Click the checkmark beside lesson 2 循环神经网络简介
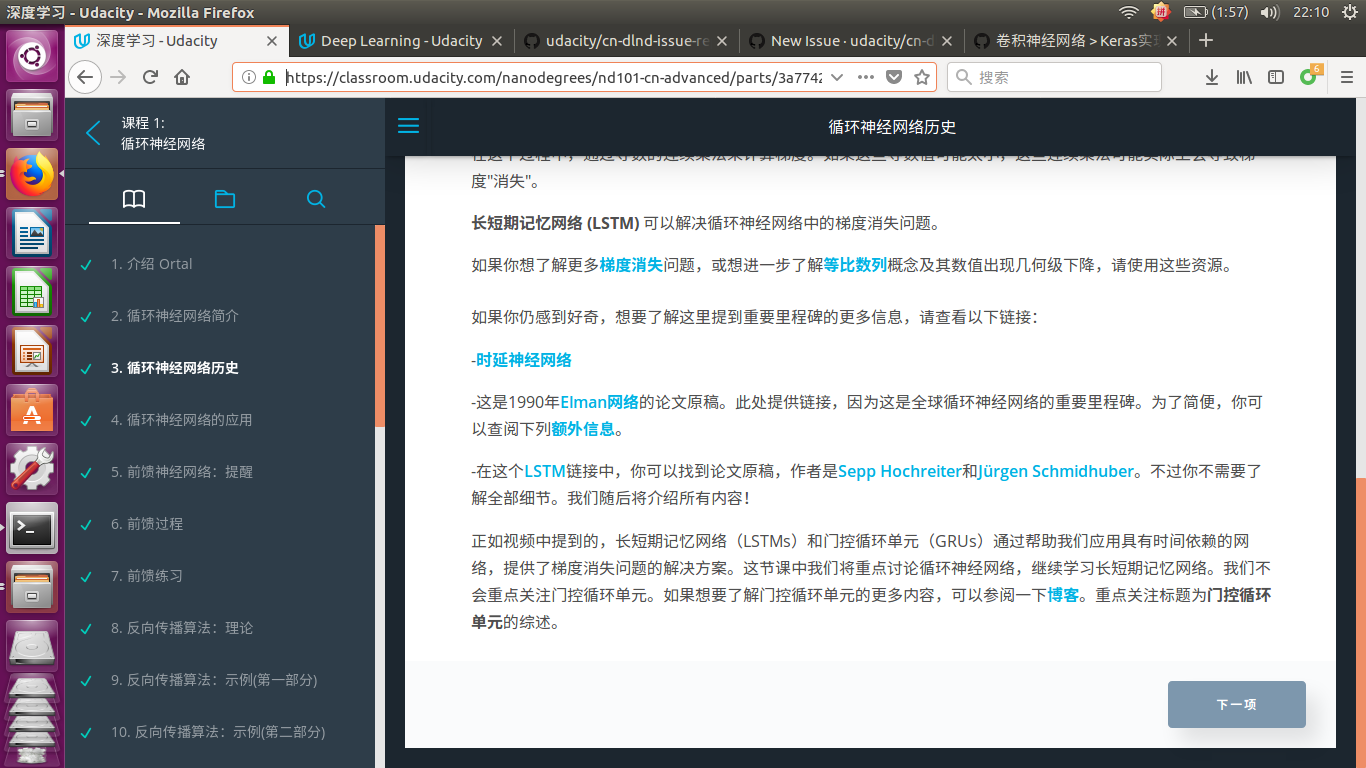Image resolution: width=1366 pixels, height=768 pixels. pyautogui.click(x=84, y=316)
